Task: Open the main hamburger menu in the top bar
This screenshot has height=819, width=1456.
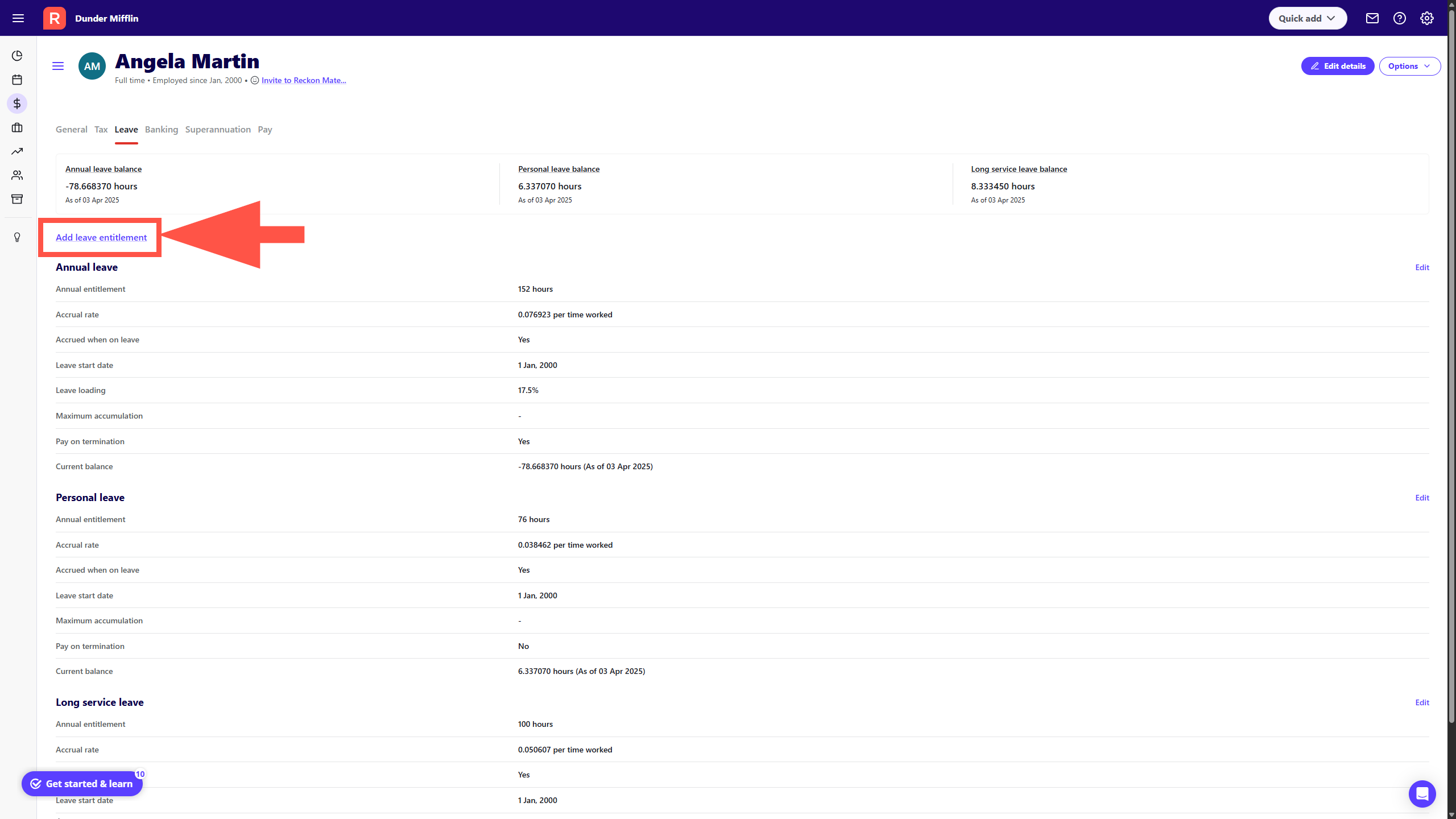Action: (18, 18)
